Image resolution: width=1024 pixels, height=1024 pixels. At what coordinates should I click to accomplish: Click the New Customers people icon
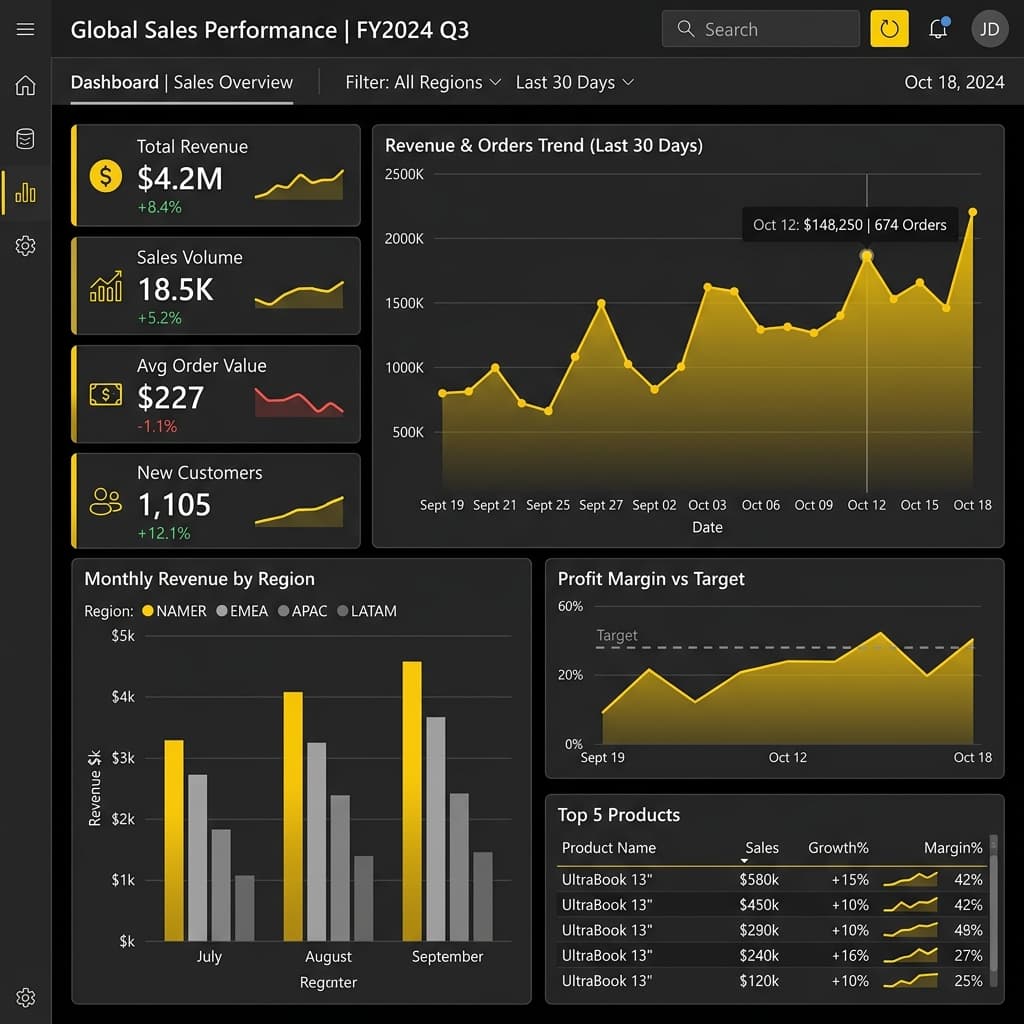pyautogui.click(x=106, y=502)
